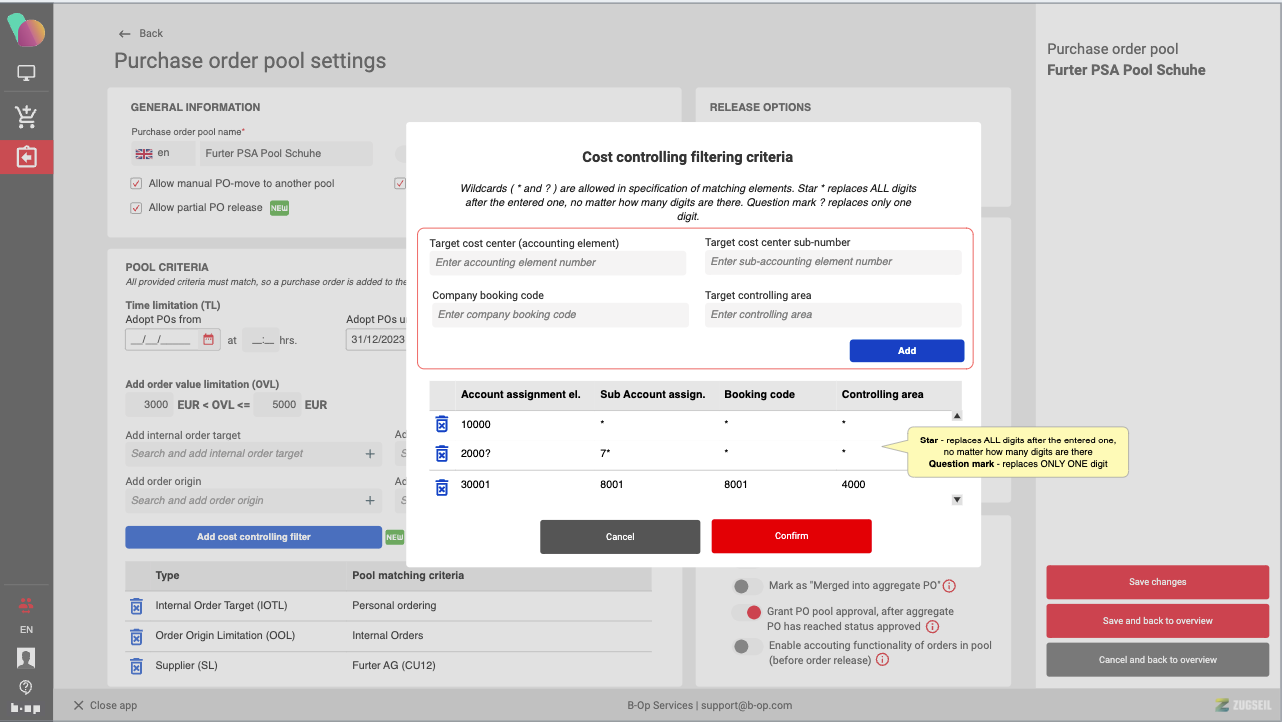Toggle Mark as Merged into aggregate PO
Screen dimensions: 1282x722
[x=742, y=586]
